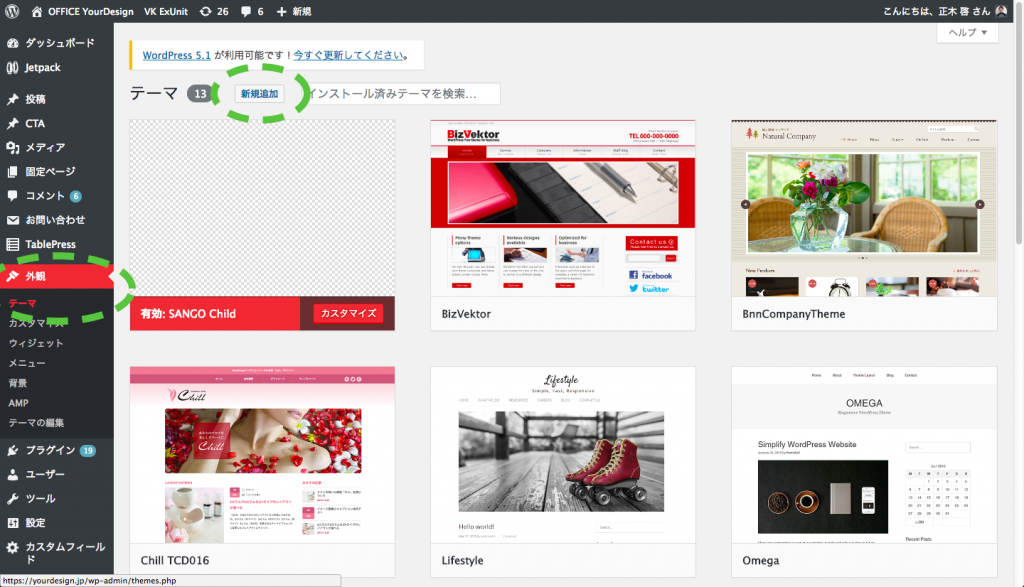The image size is (1024, 587).
Task: Open the 設定 settings icon item
Action: 13,523
